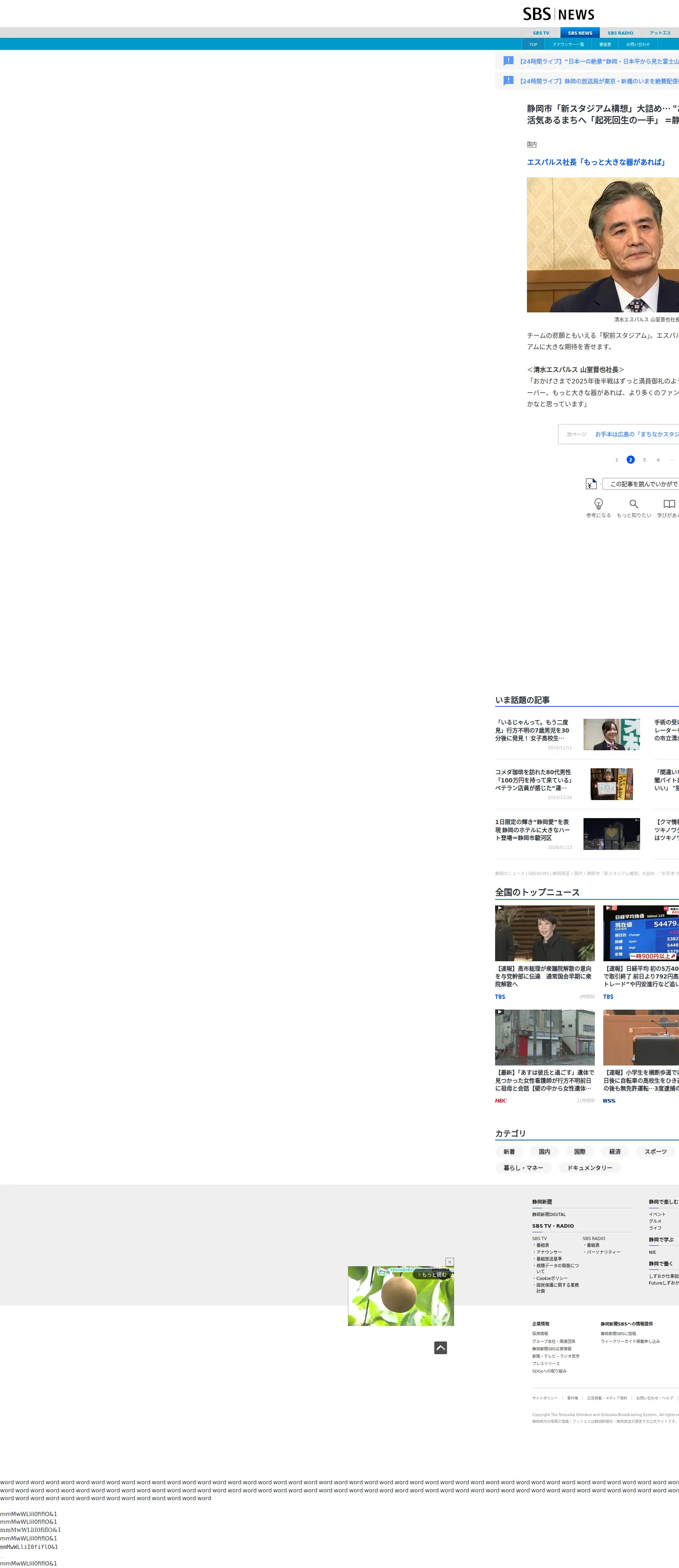The height and width of the screenshot is (1568, 679).
Task: Click the document icon beside the article feedback prompt
Action: click(591, 484)
